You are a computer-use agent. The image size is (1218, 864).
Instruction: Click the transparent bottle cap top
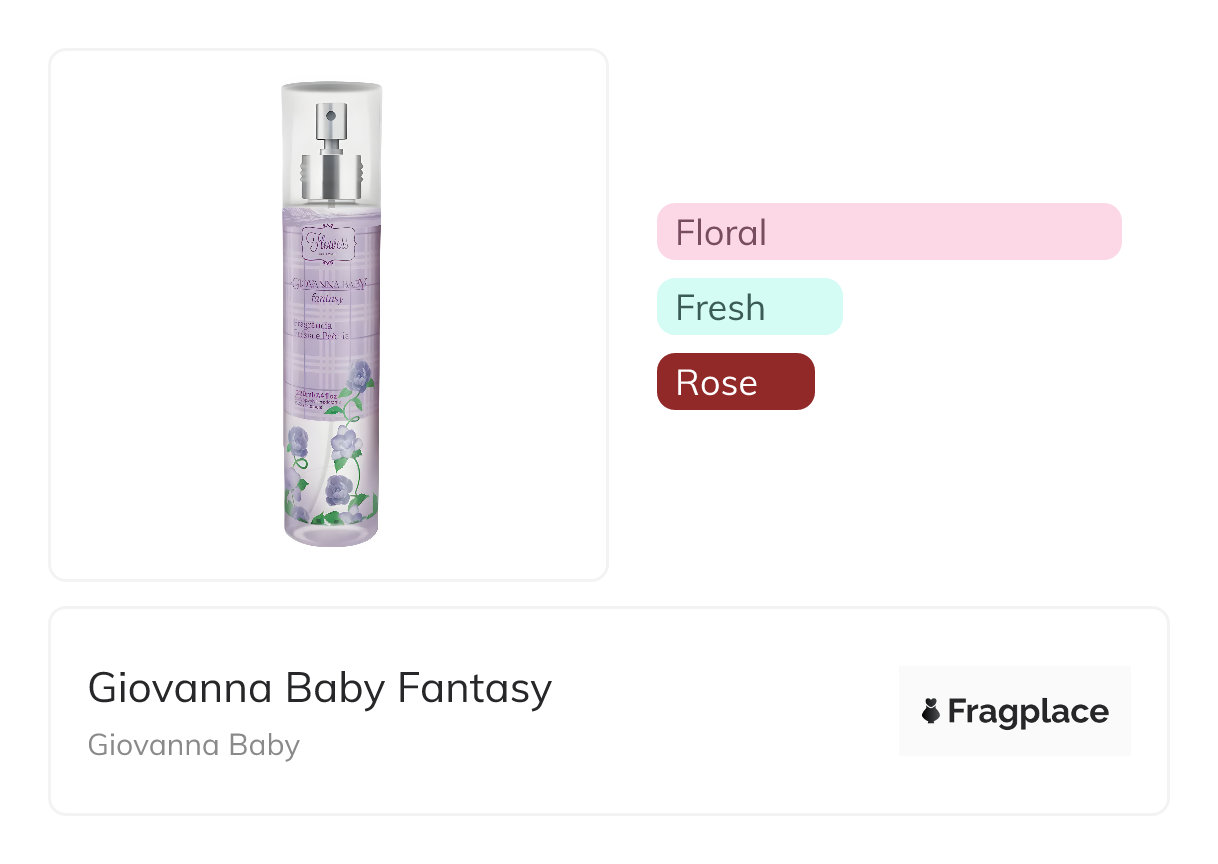pyautogui.click(x=331, y=92)
